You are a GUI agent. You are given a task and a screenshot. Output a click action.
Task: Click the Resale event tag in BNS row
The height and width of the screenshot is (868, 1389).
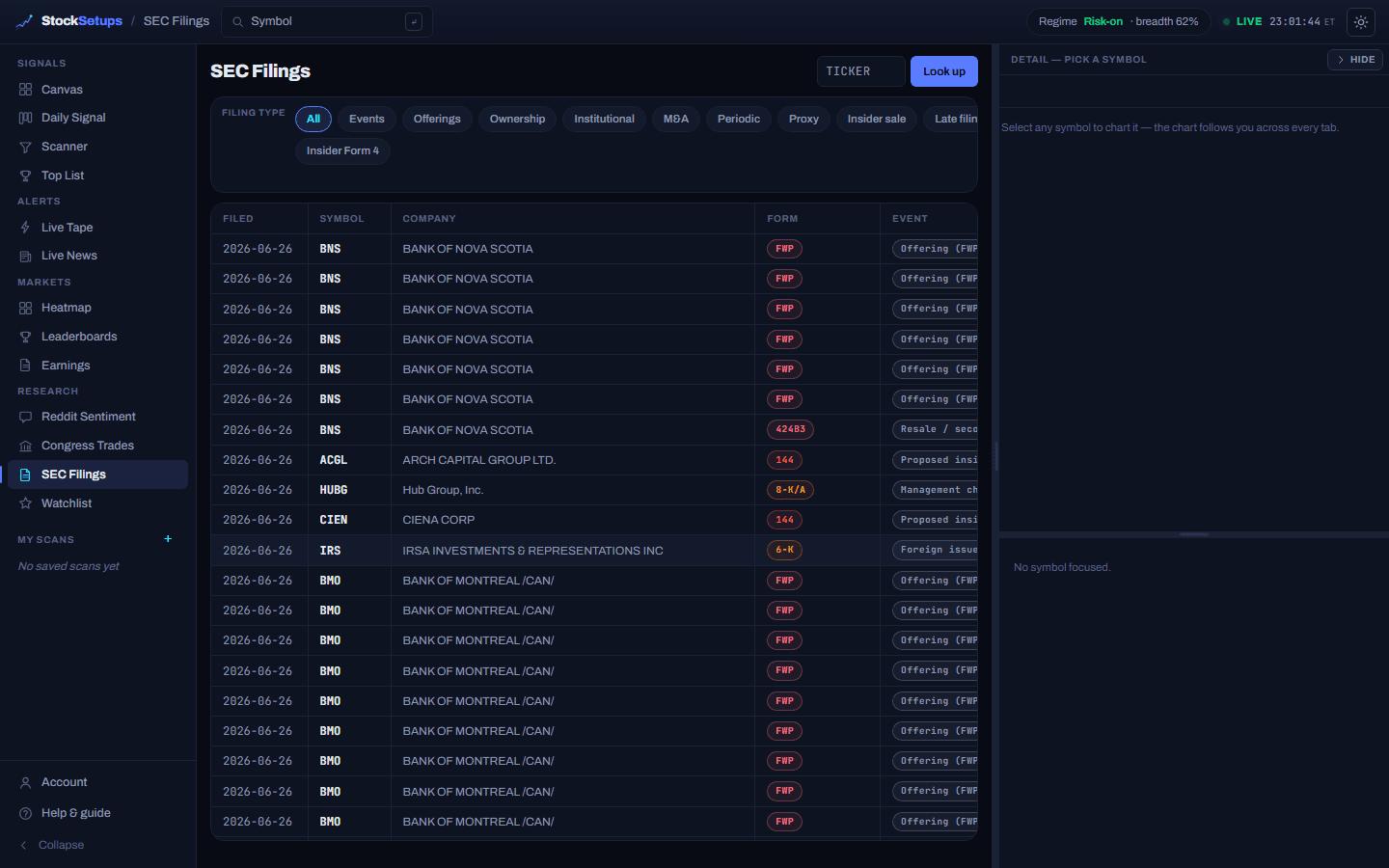(x=936, y=429)
